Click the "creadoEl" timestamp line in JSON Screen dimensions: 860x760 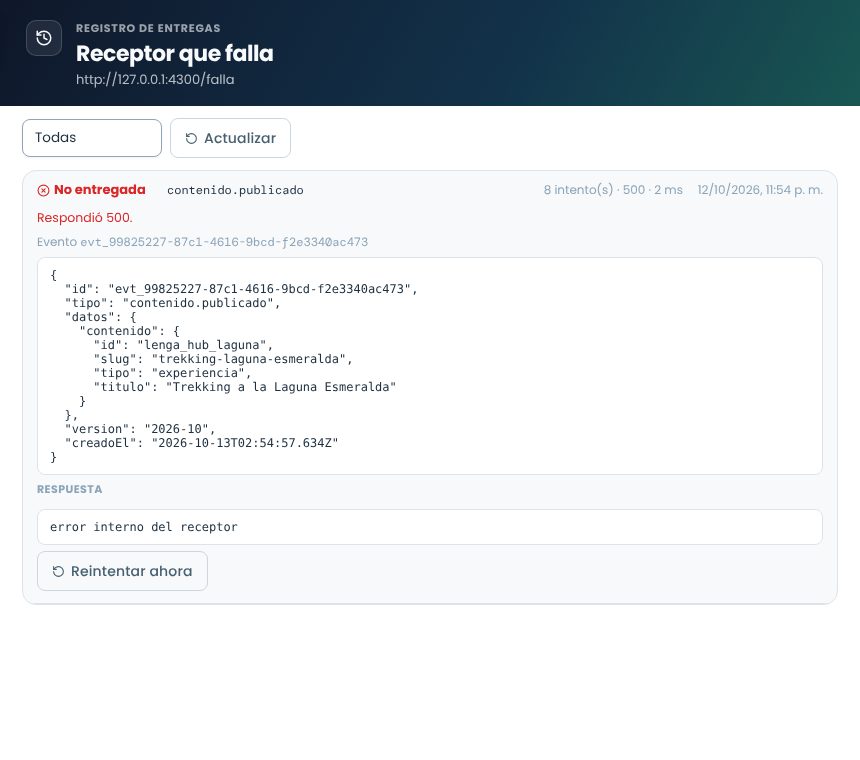coord(201,443)
